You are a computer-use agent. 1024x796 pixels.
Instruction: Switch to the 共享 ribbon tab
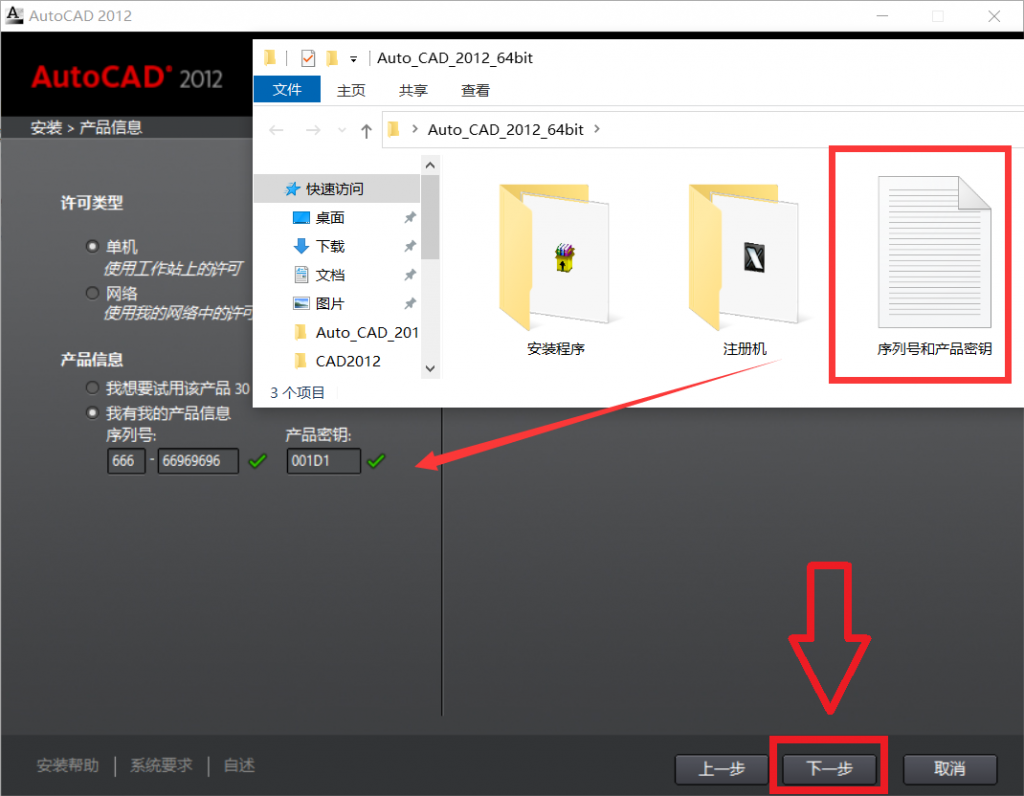[413, 90]
